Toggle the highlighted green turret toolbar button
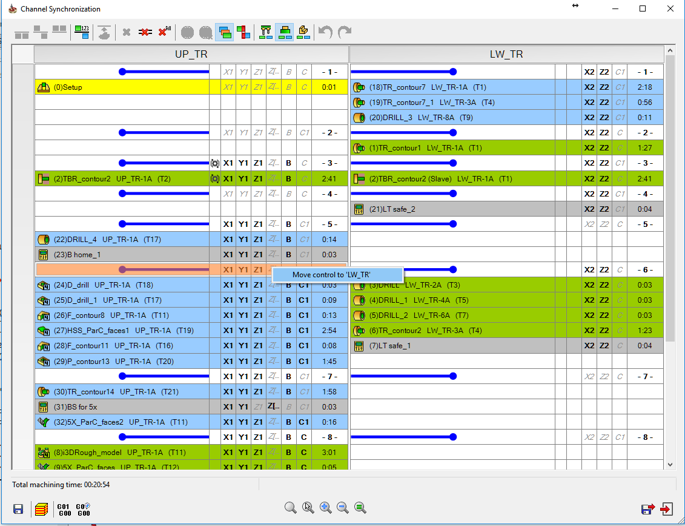The image size is (685, 526). pos(285,32)
